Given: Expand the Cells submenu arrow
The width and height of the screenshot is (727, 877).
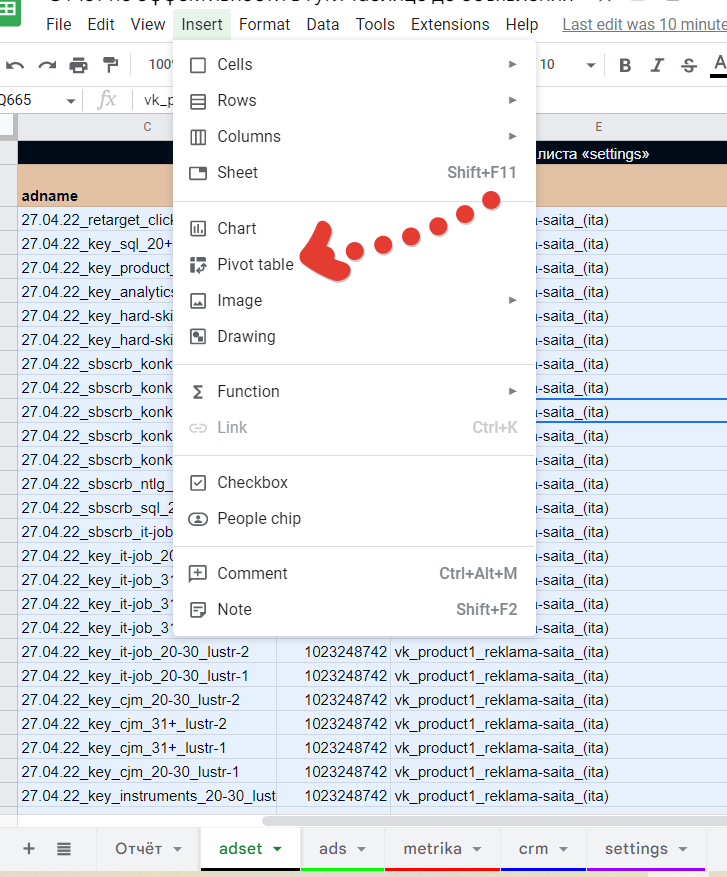Looking at the screenshot, I should pos(512,64).
